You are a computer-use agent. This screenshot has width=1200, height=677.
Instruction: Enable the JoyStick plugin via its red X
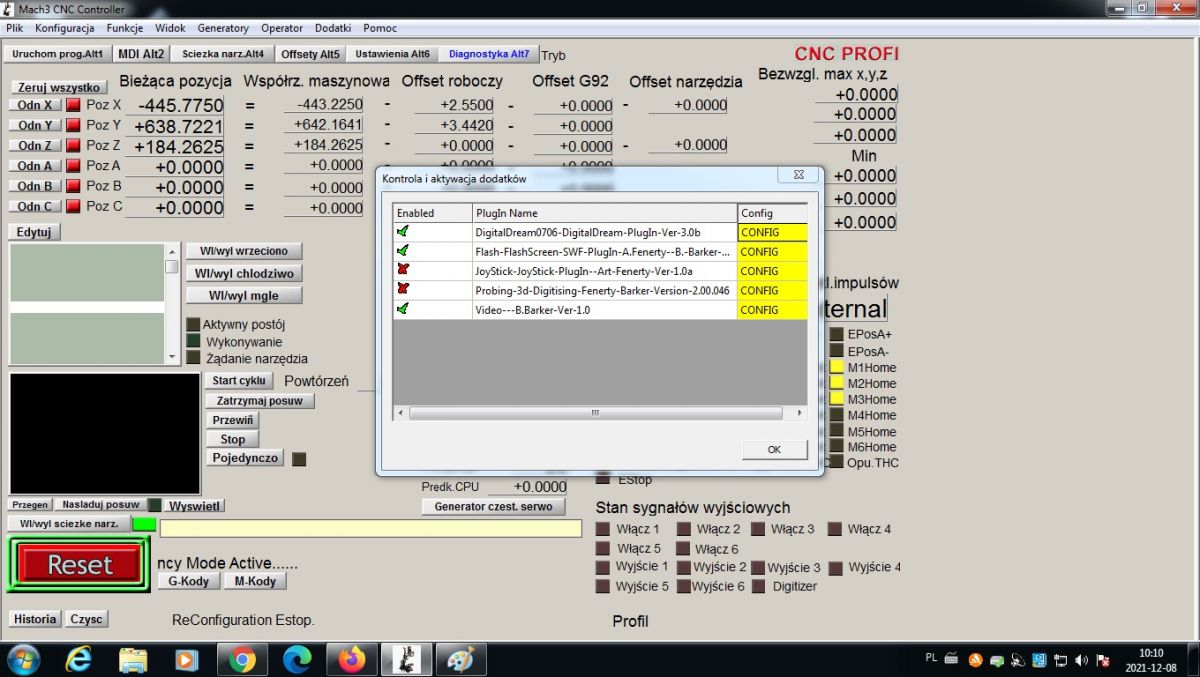403,270
